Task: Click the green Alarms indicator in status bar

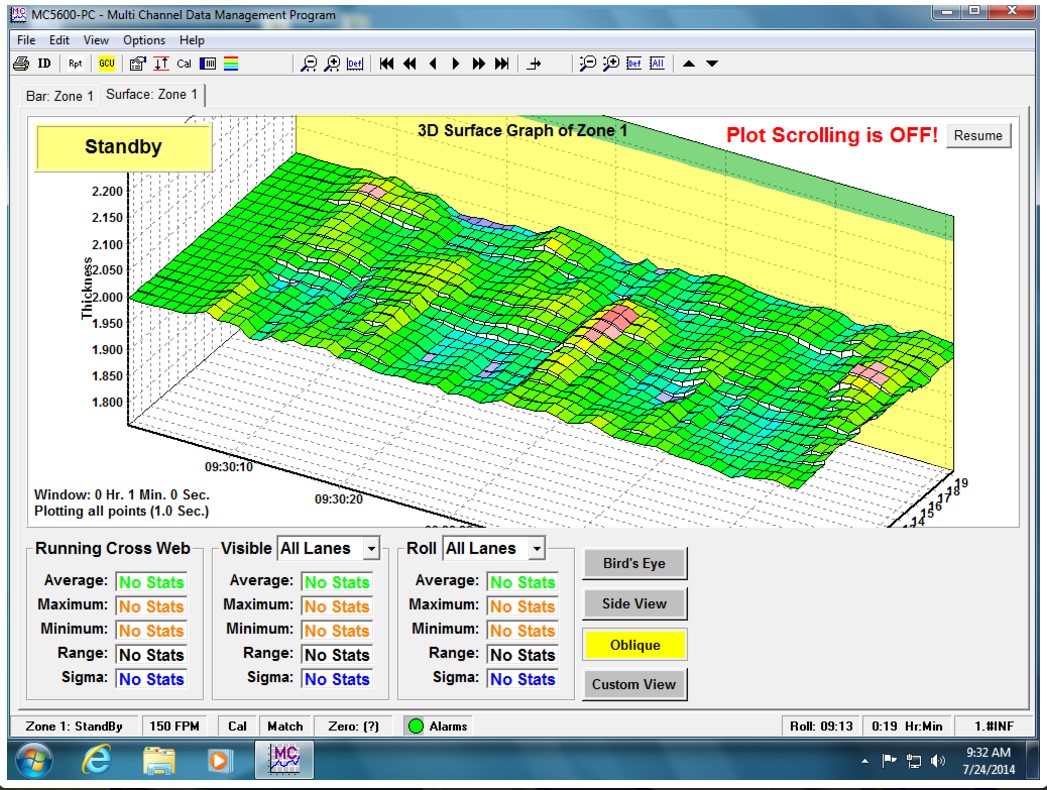Action: (x=416, y=726)
